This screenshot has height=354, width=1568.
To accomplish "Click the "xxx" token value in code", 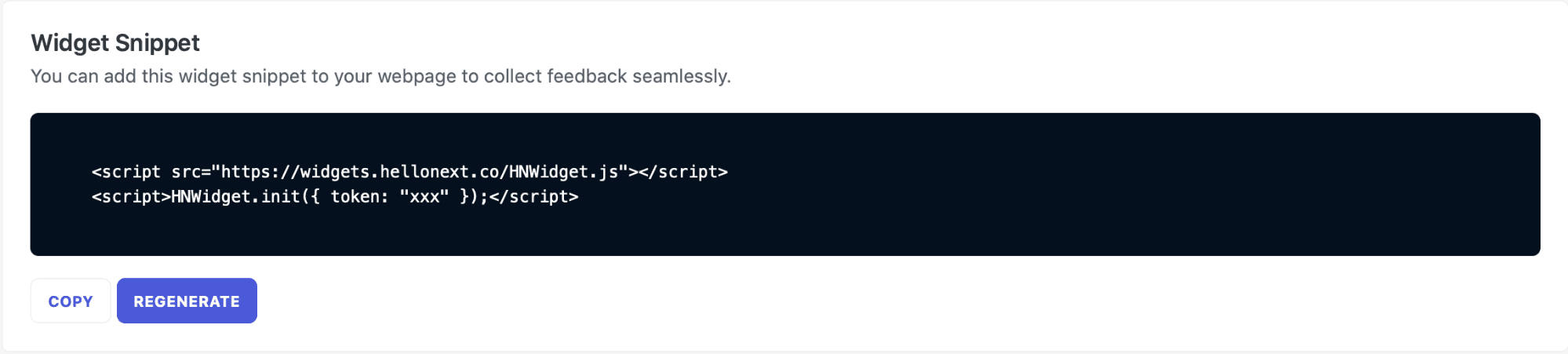I will (x=424, y=197).
